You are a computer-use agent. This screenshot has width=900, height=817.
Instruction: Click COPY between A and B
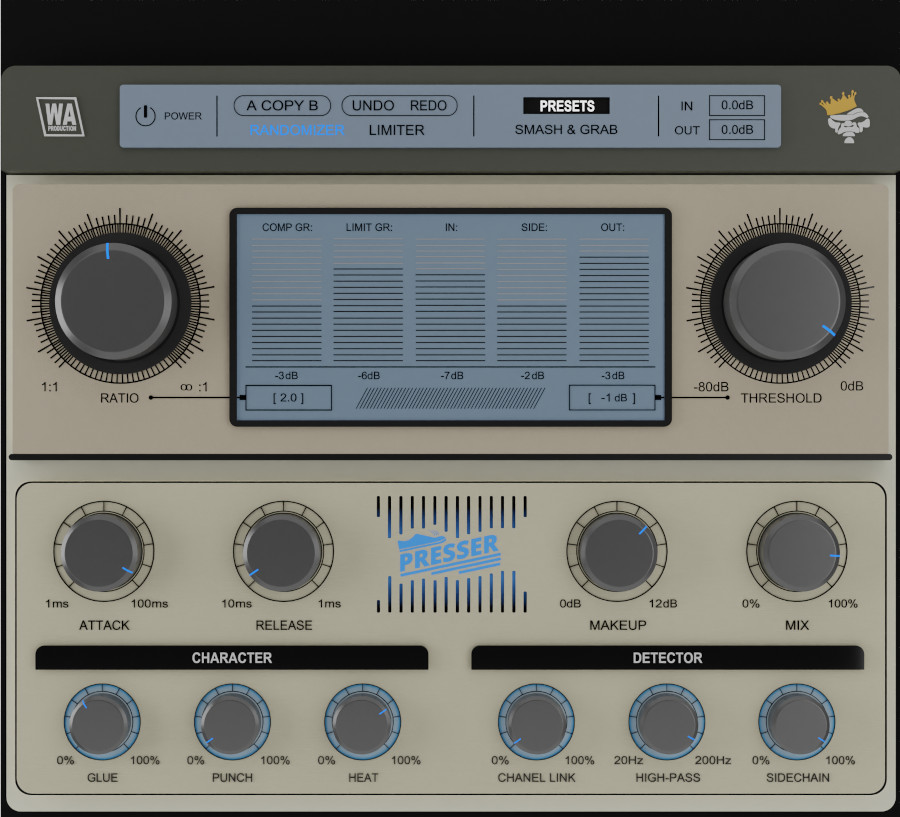(x=282, y=106)
